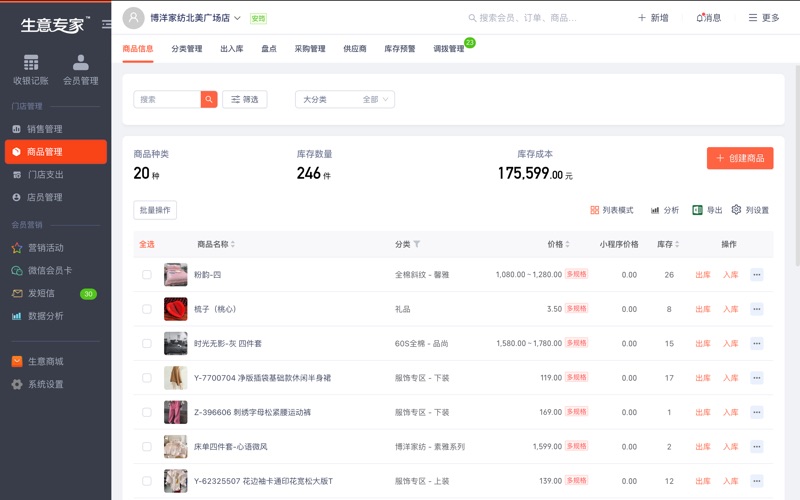Click 全选 to select all products
This screenshot has height=500, width=800.
point(147,244)
